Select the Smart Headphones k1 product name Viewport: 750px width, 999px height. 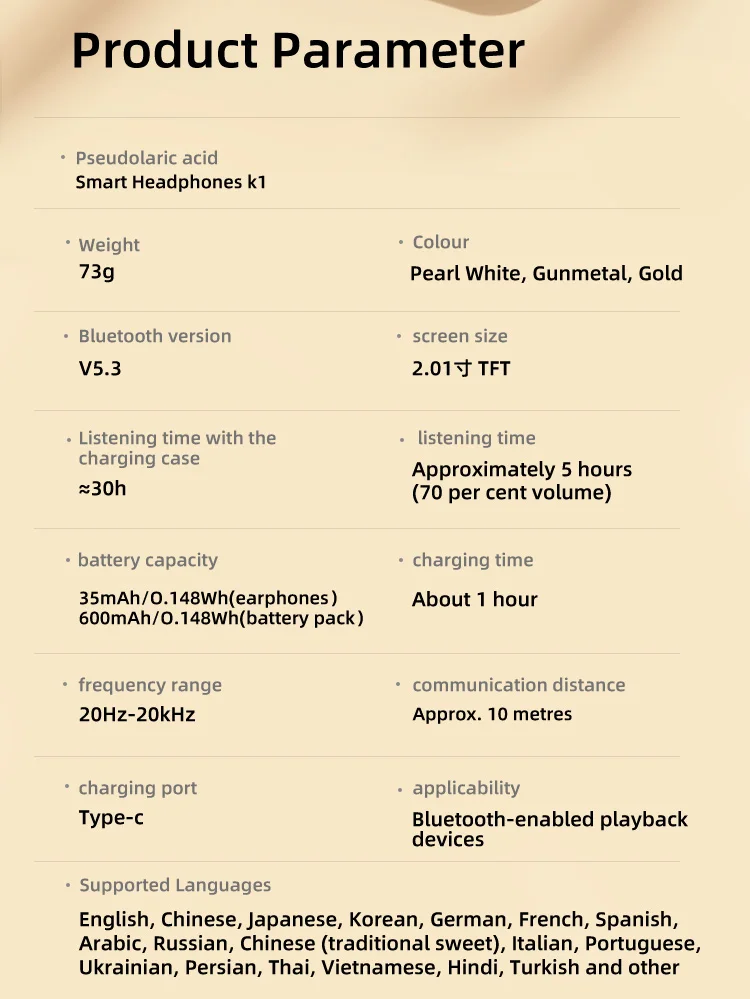click(171, 182)
